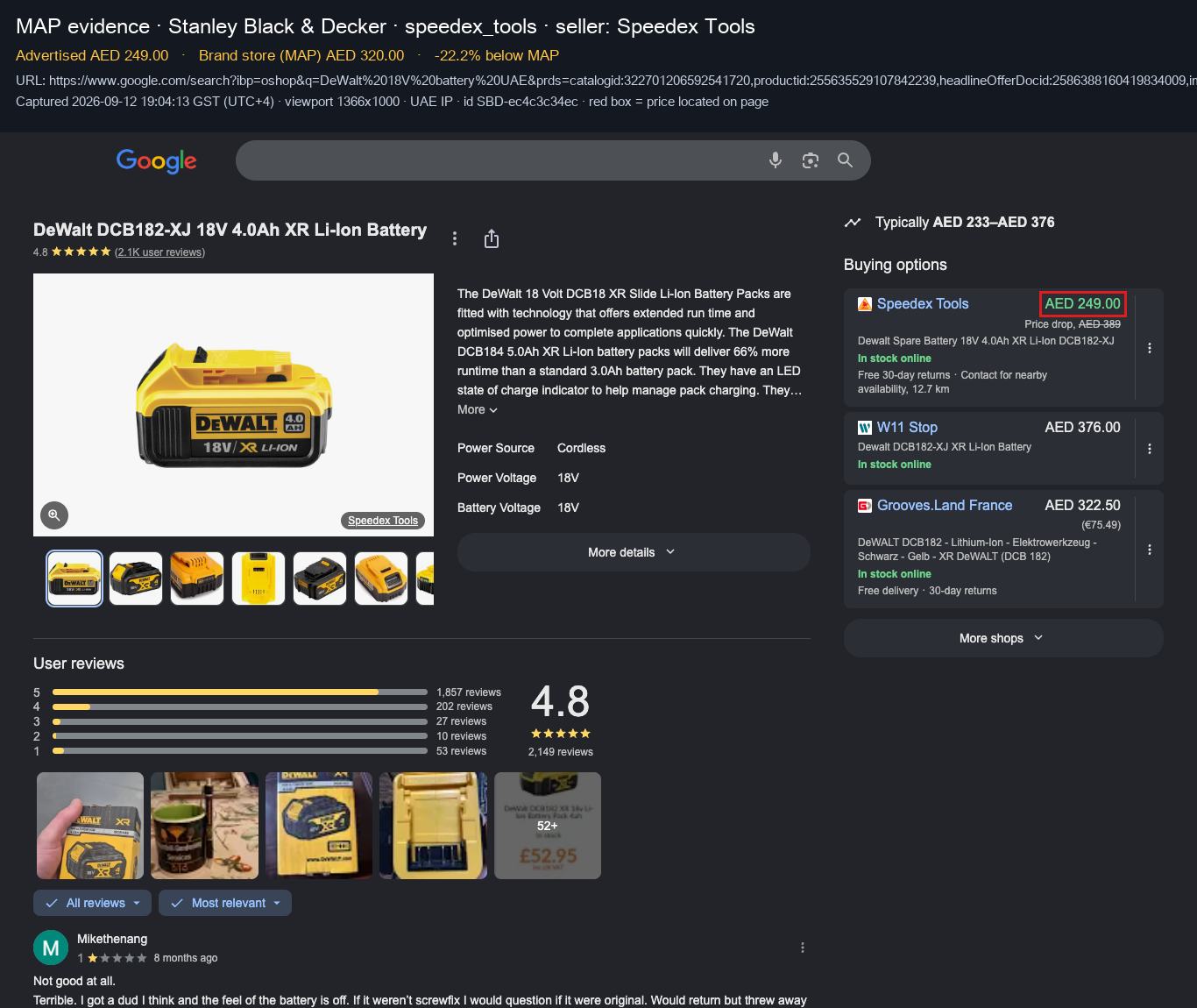Share the DeWalt battery product
Viewport: 1197px width, 1008px height.
click(x=492, y=238)
